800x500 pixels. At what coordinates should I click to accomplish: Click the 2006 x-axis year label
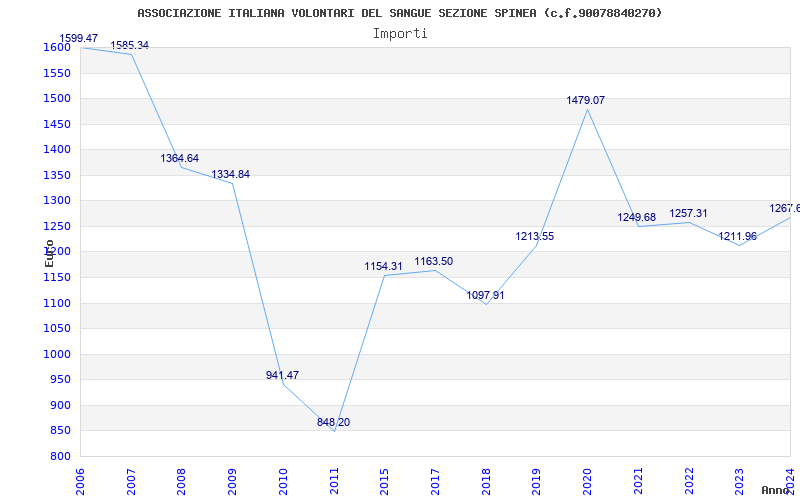tap(80, 482)
